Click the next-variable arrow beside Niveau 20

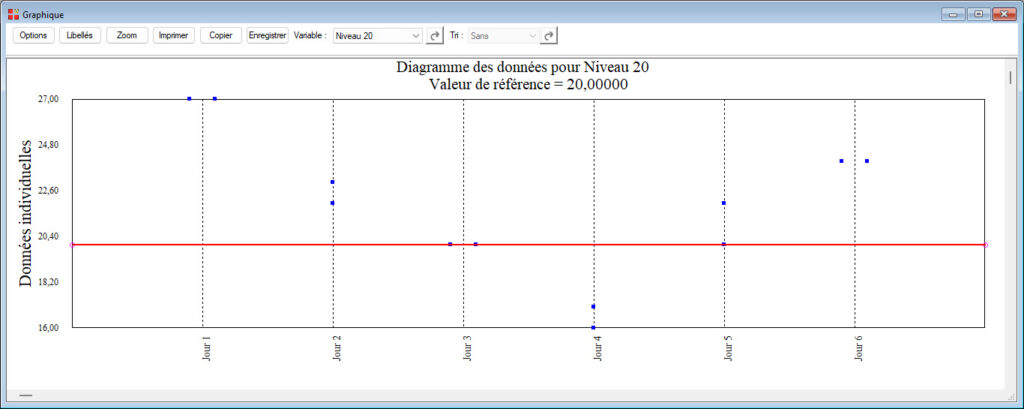(x=435, y=35)
